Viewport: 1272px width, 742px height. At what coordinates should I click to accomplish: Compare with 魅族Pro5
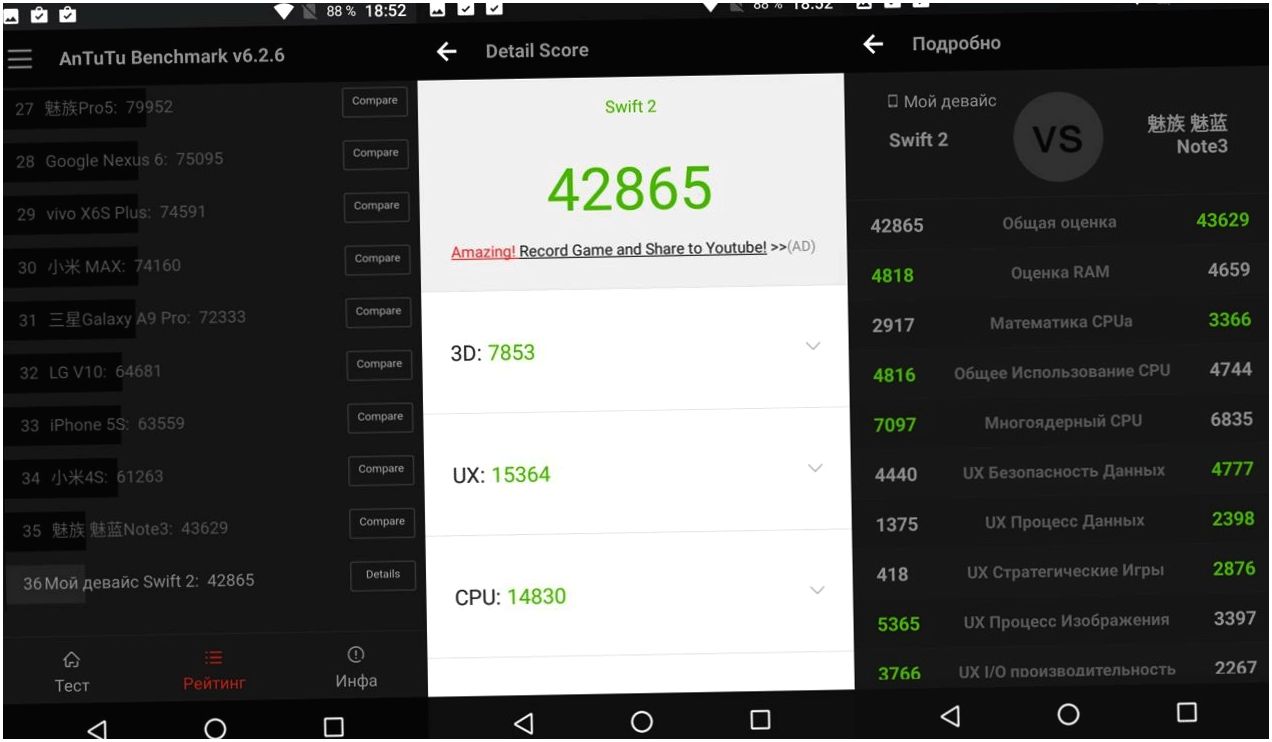point(375,102)
